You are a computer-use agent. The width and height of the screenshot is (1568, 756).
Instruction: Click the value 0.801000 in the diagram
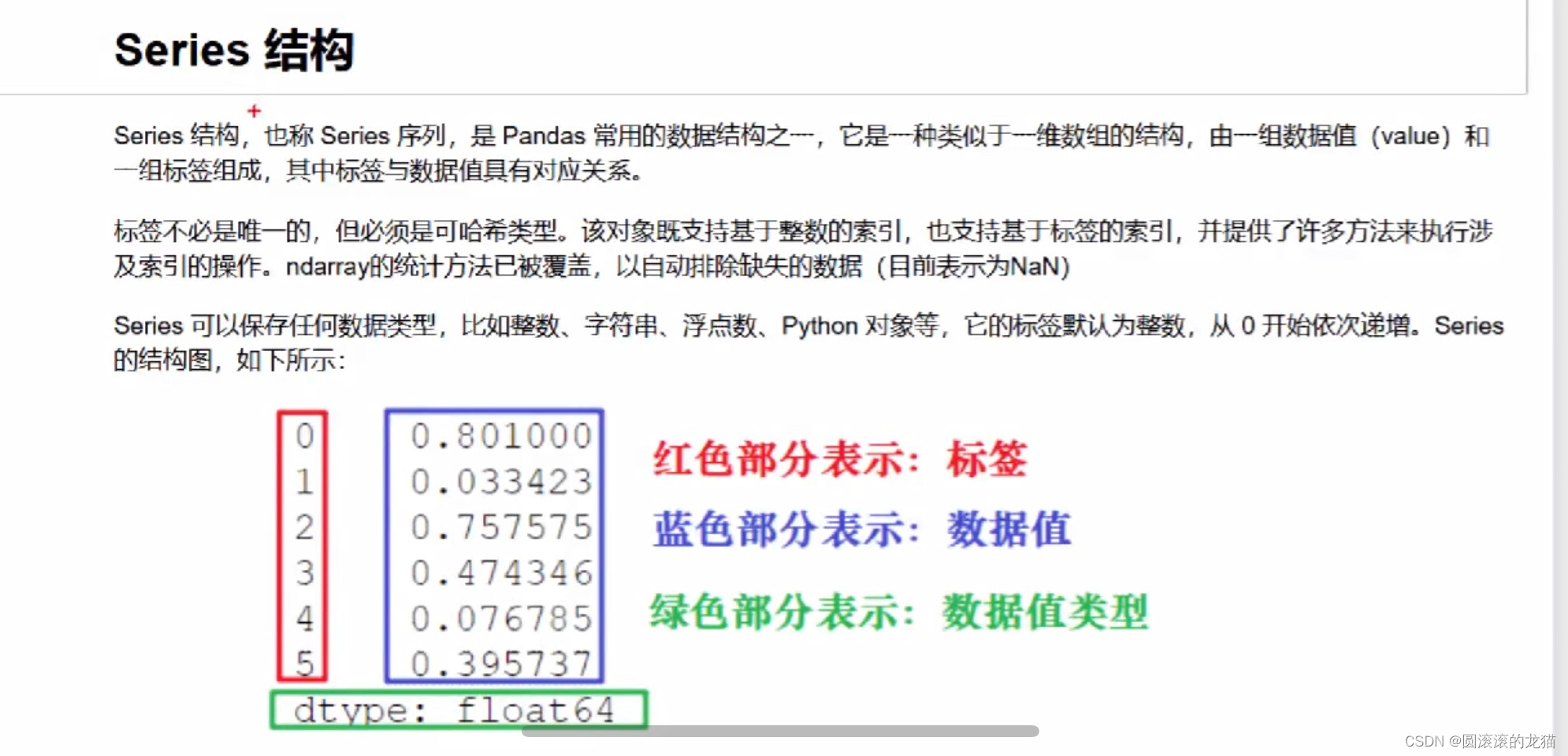coord(501,436)
